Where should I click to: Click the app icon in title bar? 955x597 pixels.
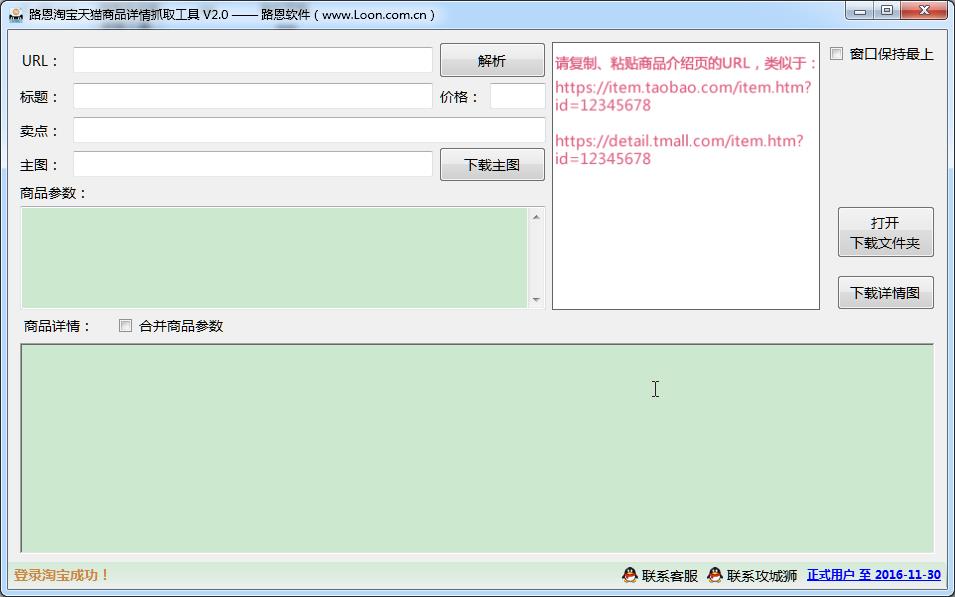(x=16, y=15)
